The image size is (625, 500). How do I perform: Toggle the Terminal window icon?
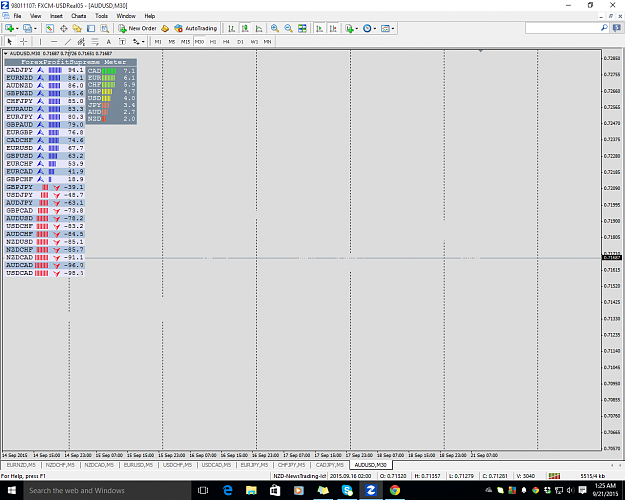91,28
